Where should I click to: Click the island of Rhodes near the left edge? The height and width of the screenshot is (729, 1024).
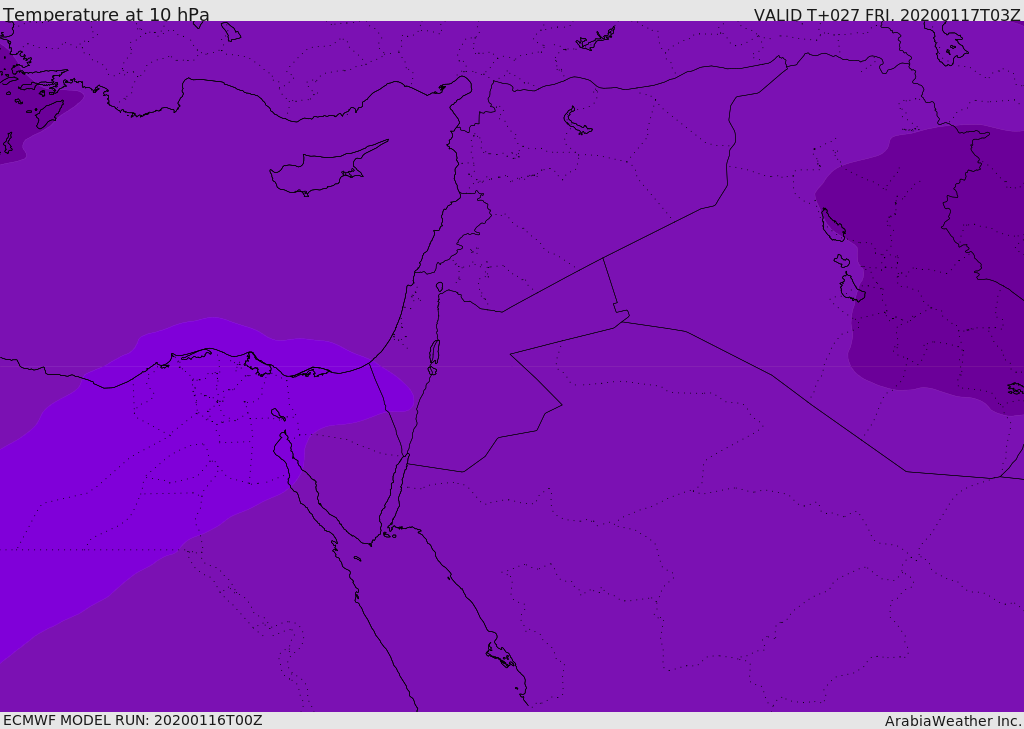pos(47,115)
